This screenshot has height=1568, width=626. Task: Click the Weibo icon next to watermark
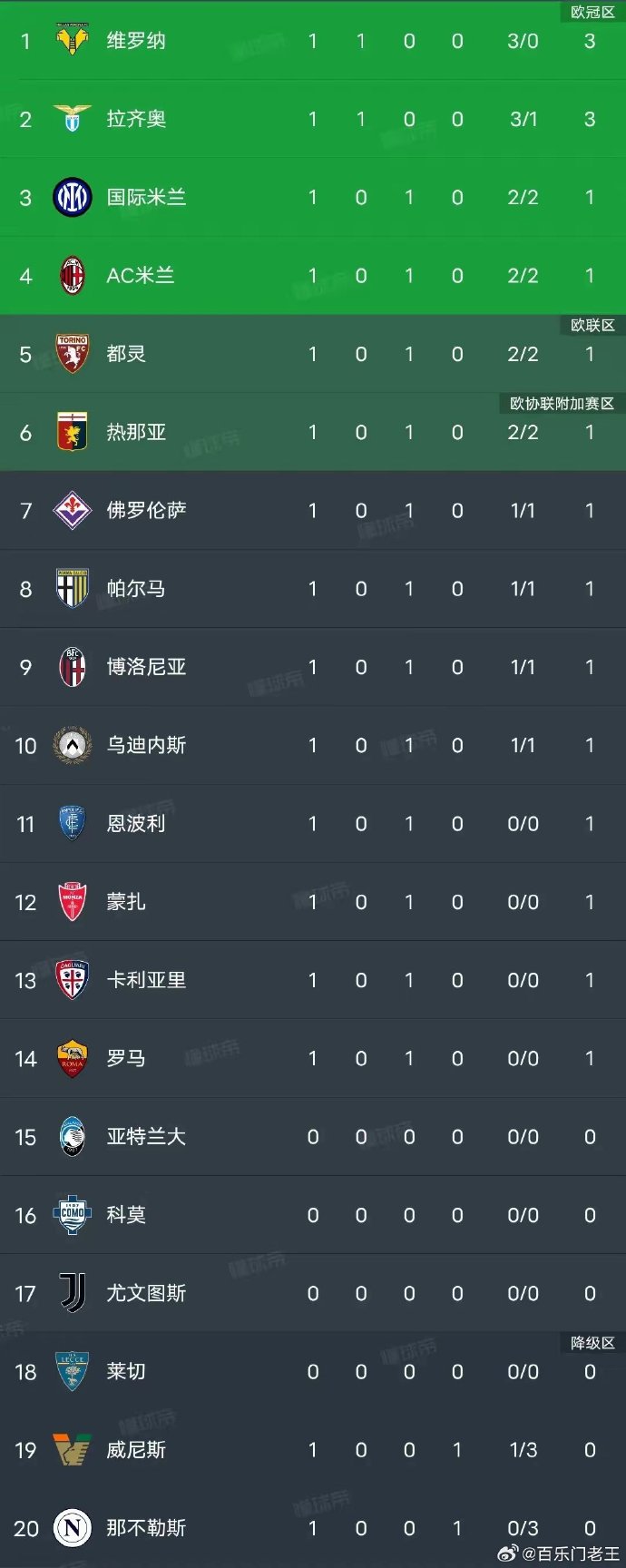coord(511,1553)
